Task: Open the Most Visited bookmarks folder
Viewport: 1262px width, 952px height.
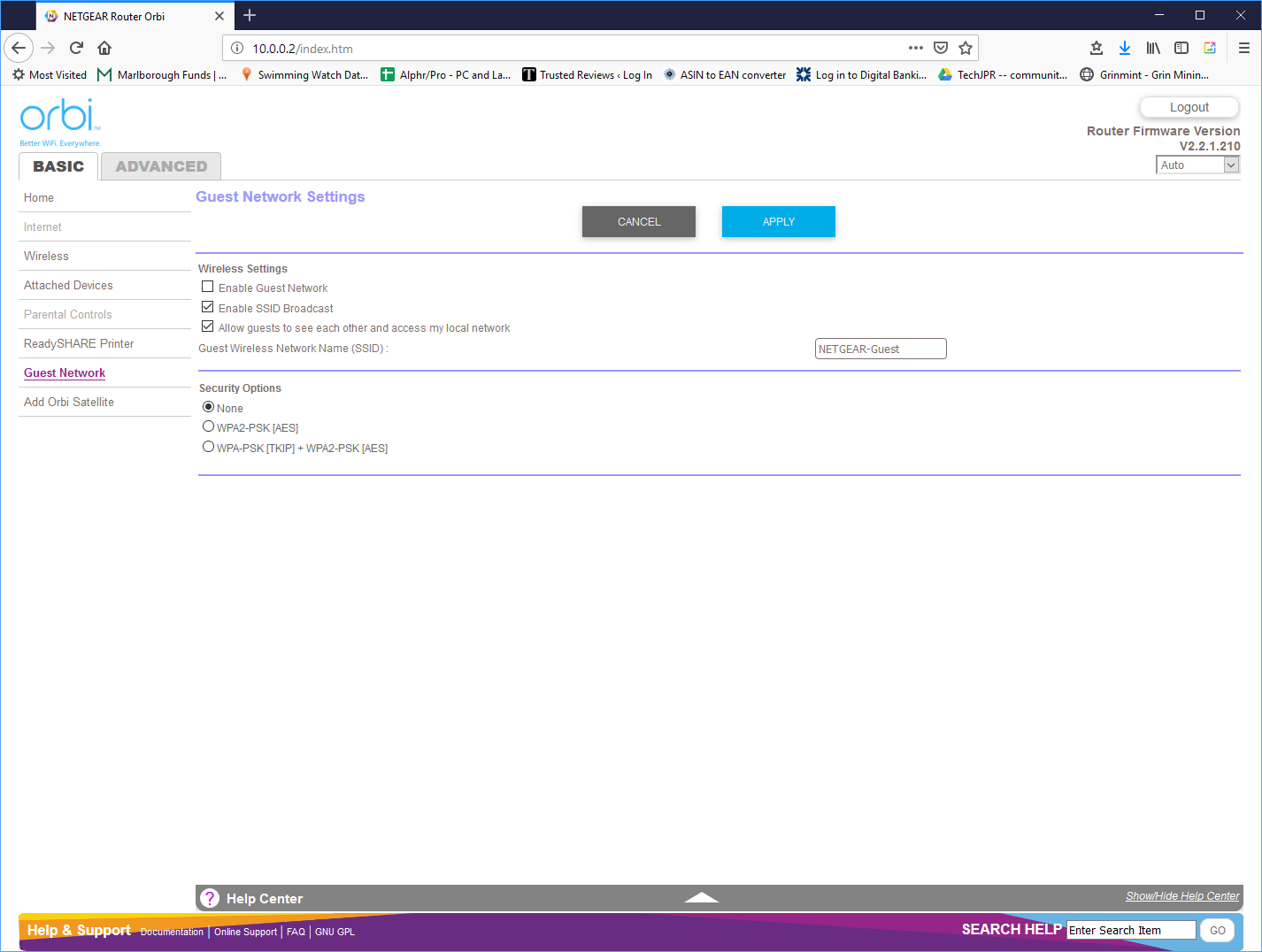Action: pos(50,75)
